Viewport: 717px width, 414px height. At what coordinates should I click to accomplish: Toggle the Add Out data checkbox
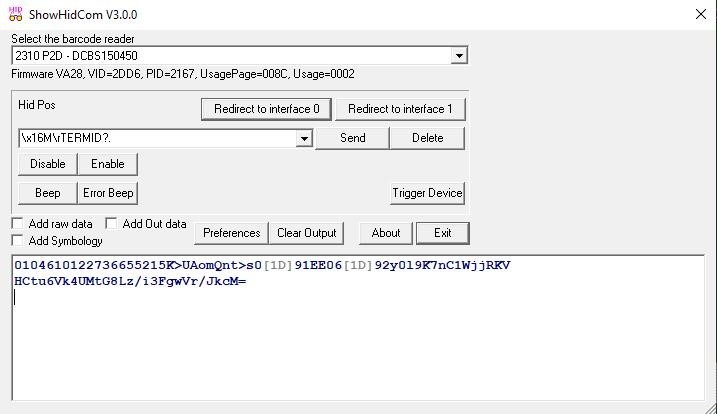(112, 224)
